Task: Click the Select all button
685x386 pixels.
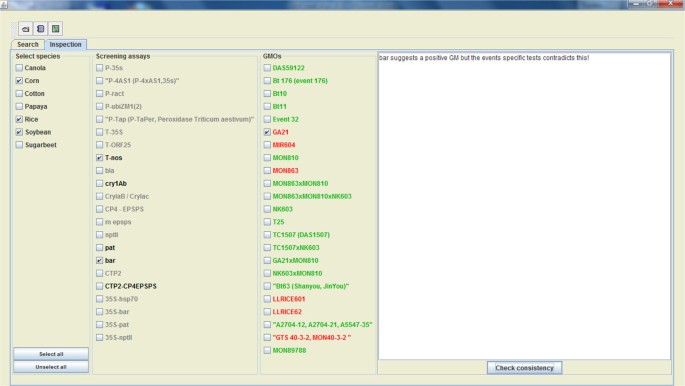Action: (51, 354)
